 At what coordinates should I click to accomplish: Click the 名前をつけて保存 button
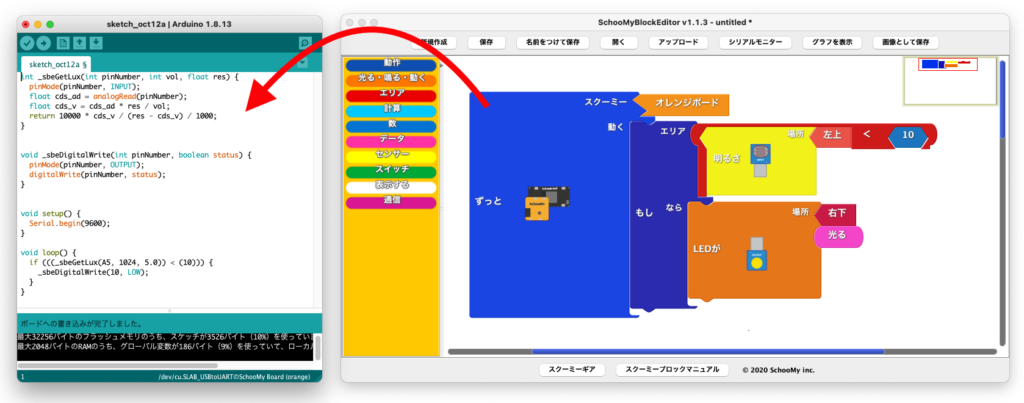[552, 42]
